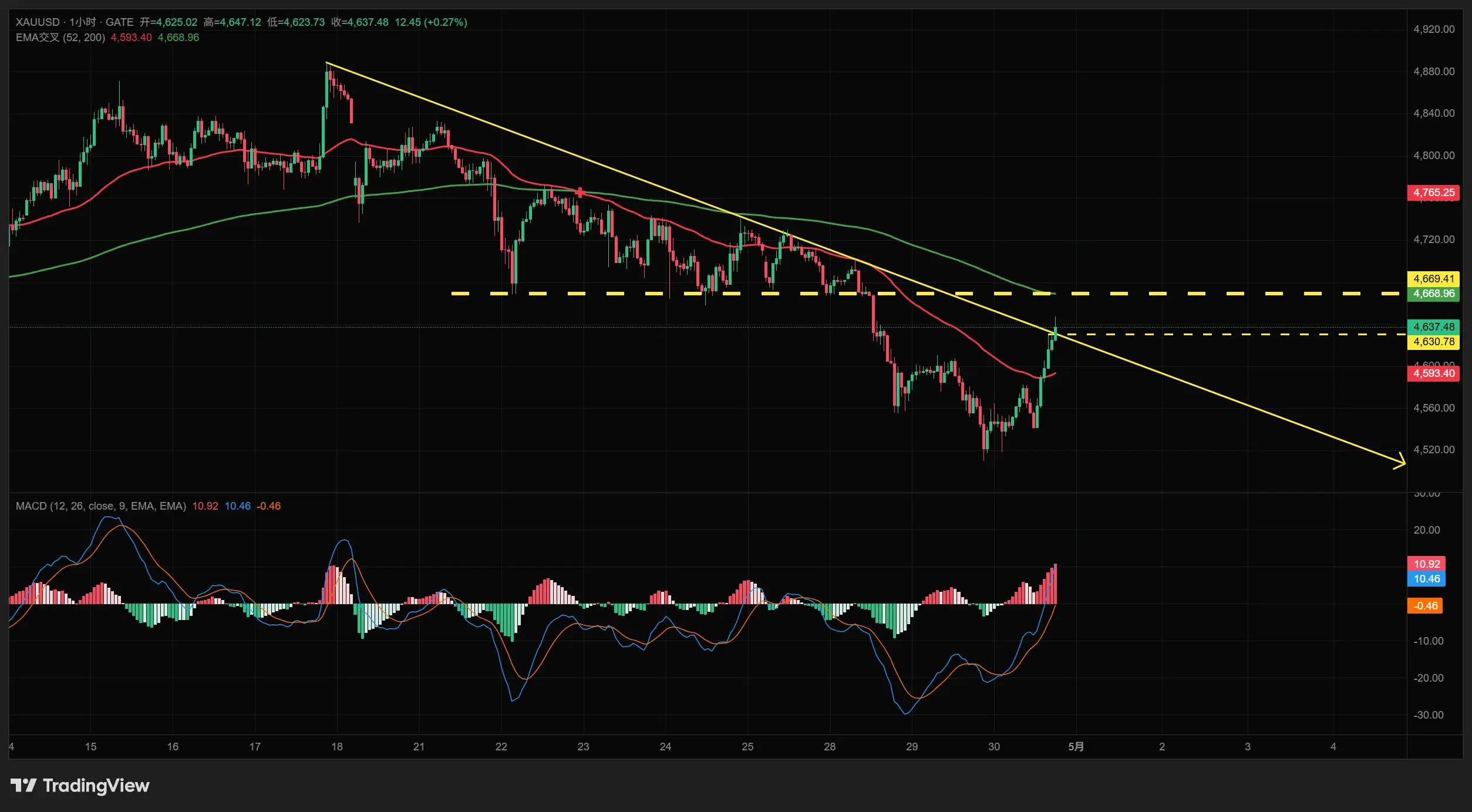Open the MACD (12, 26, close, 9) legend
Image resolution: width=1472 pixels, height=812 pixels.
100,506
